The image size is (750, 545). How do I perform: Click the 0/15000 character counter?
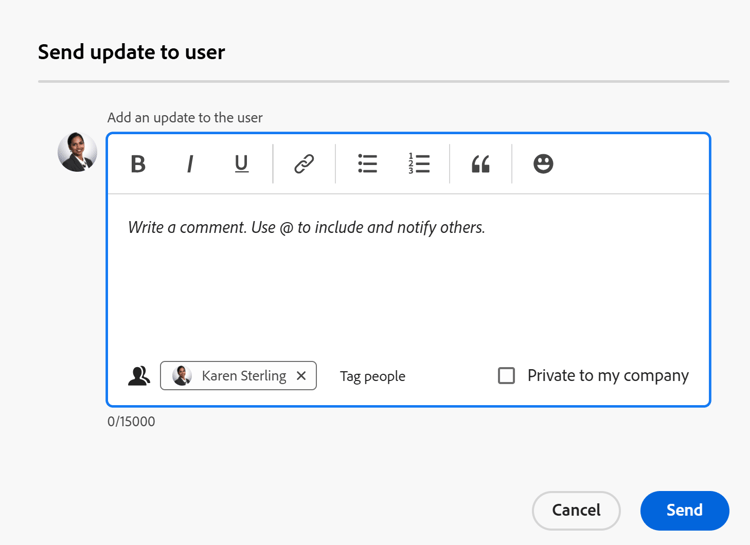click(131, 422)
